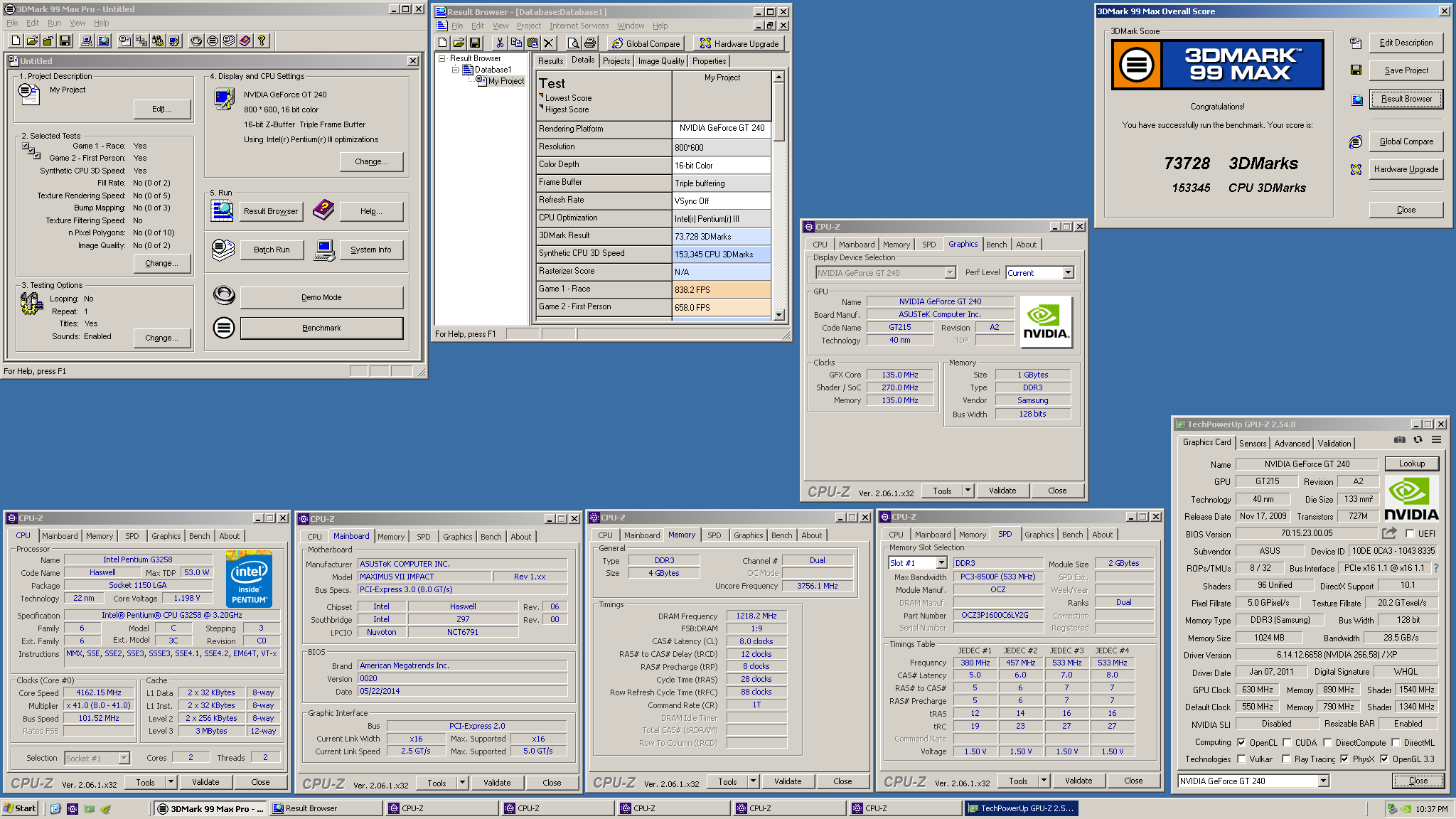Click demo mode ring icon in 3DMark toolbar

[196, 41]
